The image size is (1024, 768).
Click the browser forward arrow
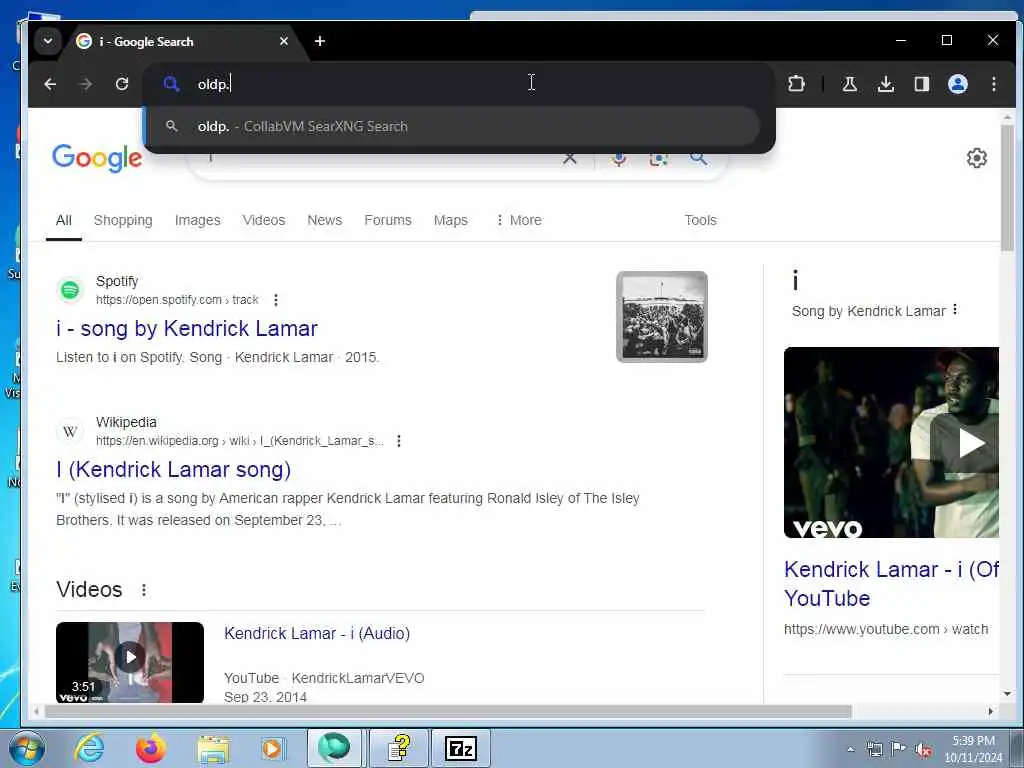tap(86, 84)
